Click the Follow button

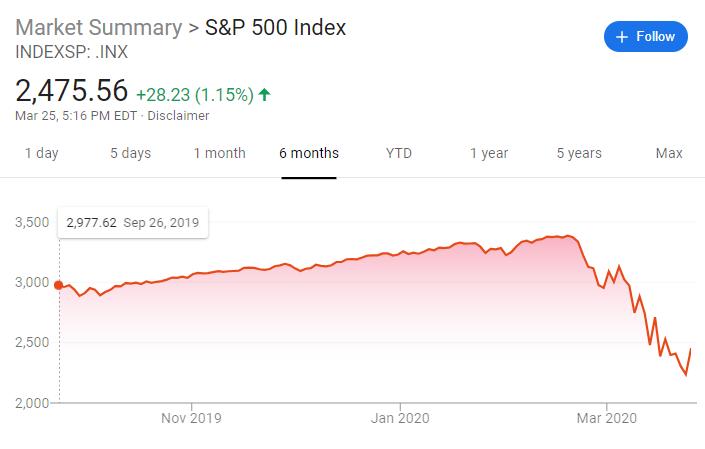click(645, 37)
